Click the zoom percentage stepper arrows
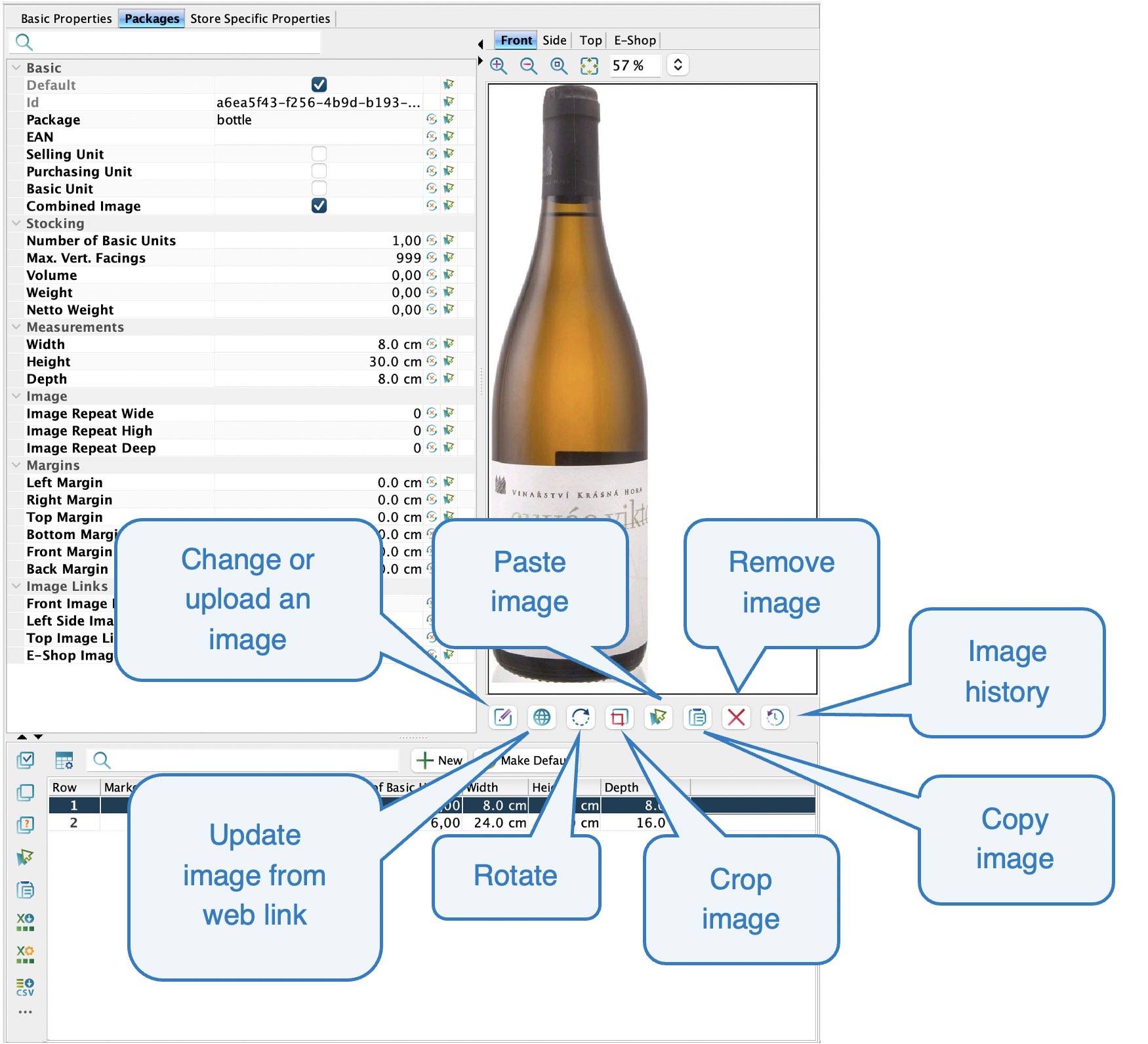Screen dimensions: 1148x1044 (678, 65)
